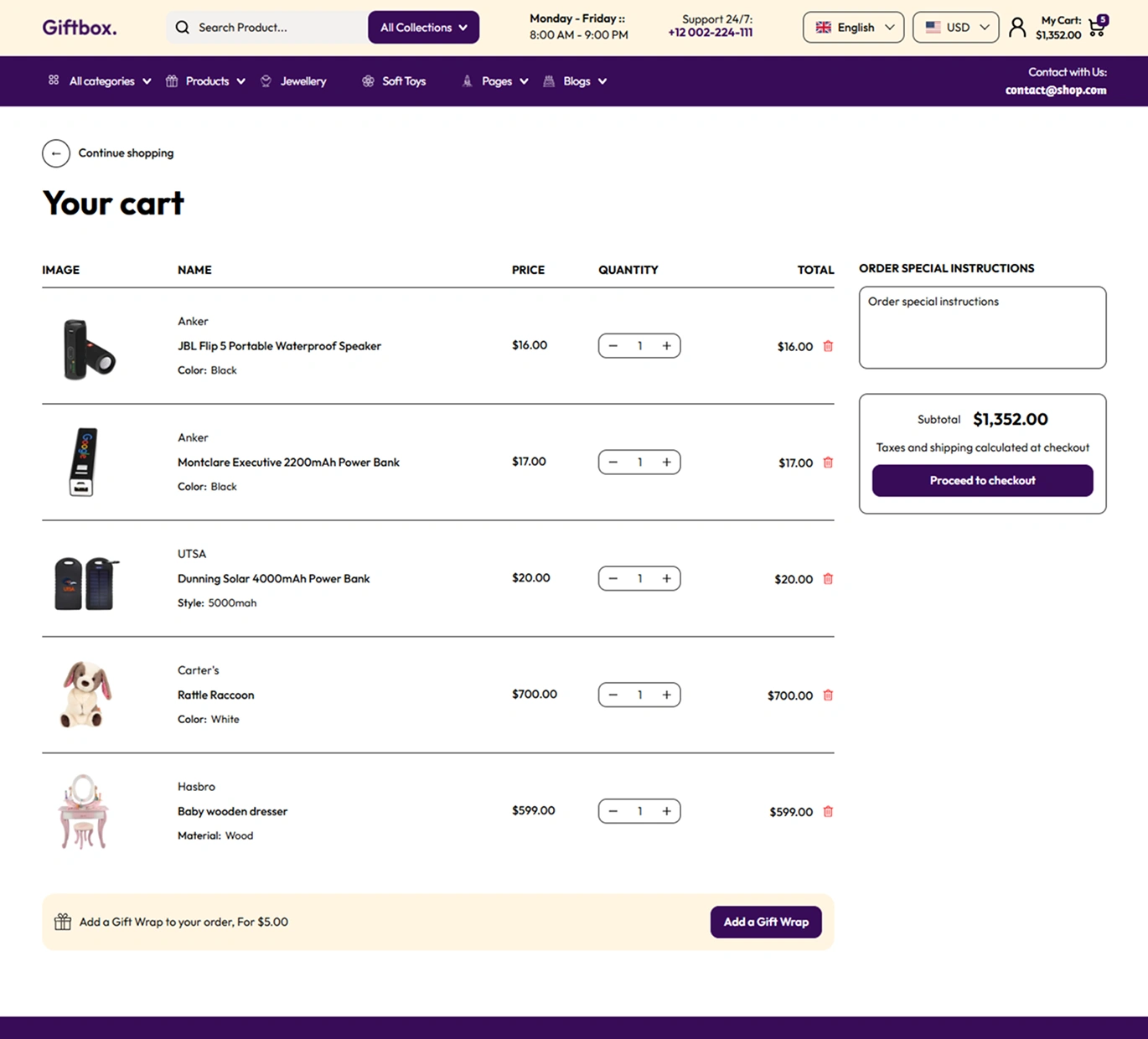Screen dimensions: 1148x1039
Task: Click Proceed to checkout button
Action: click(x=982, y=481)
